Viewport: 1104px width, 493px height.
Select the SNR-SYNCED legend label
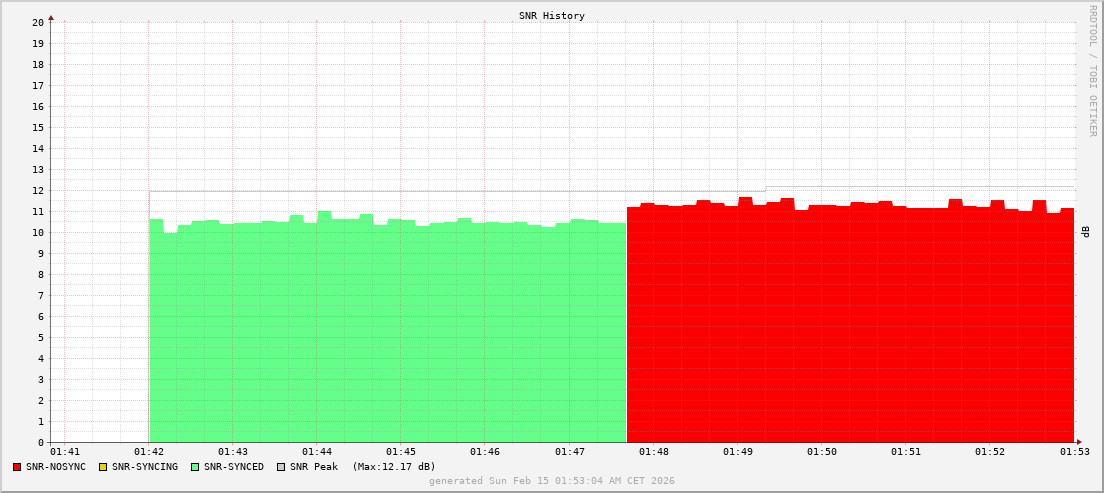pyautogui.click(x=234, y=467)
